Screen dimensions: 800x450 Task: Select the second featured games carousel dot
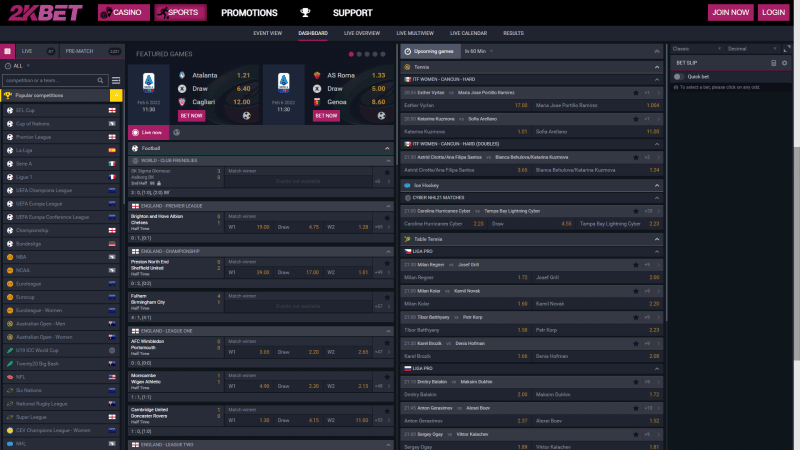pyautogui.click(x=359, y=54)
